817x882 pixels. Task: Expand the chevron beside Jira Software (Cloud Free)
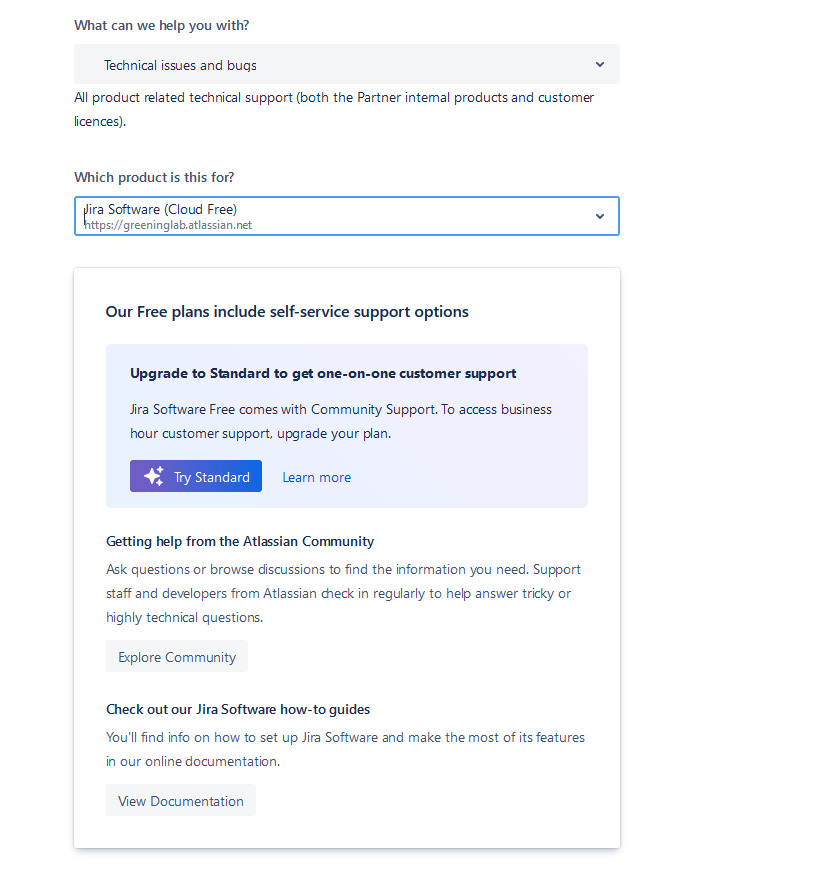click(600, 217)
